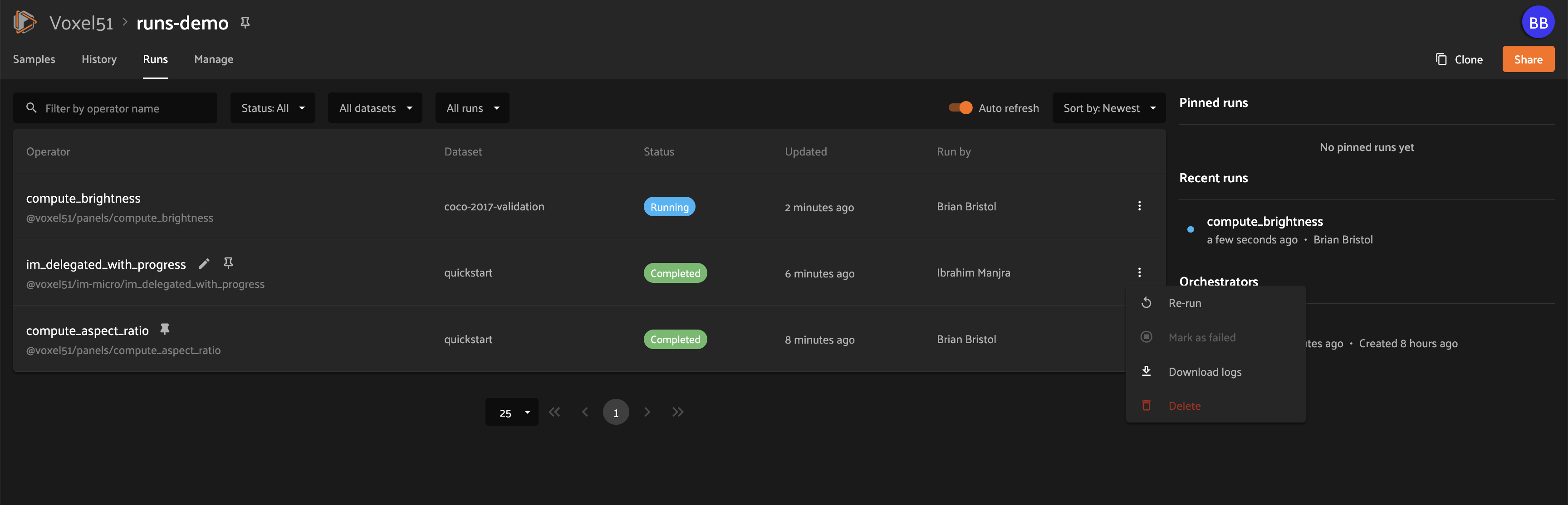Click the Filter by operator name input field
1568x505 pixels.
(x=122, y=107)
